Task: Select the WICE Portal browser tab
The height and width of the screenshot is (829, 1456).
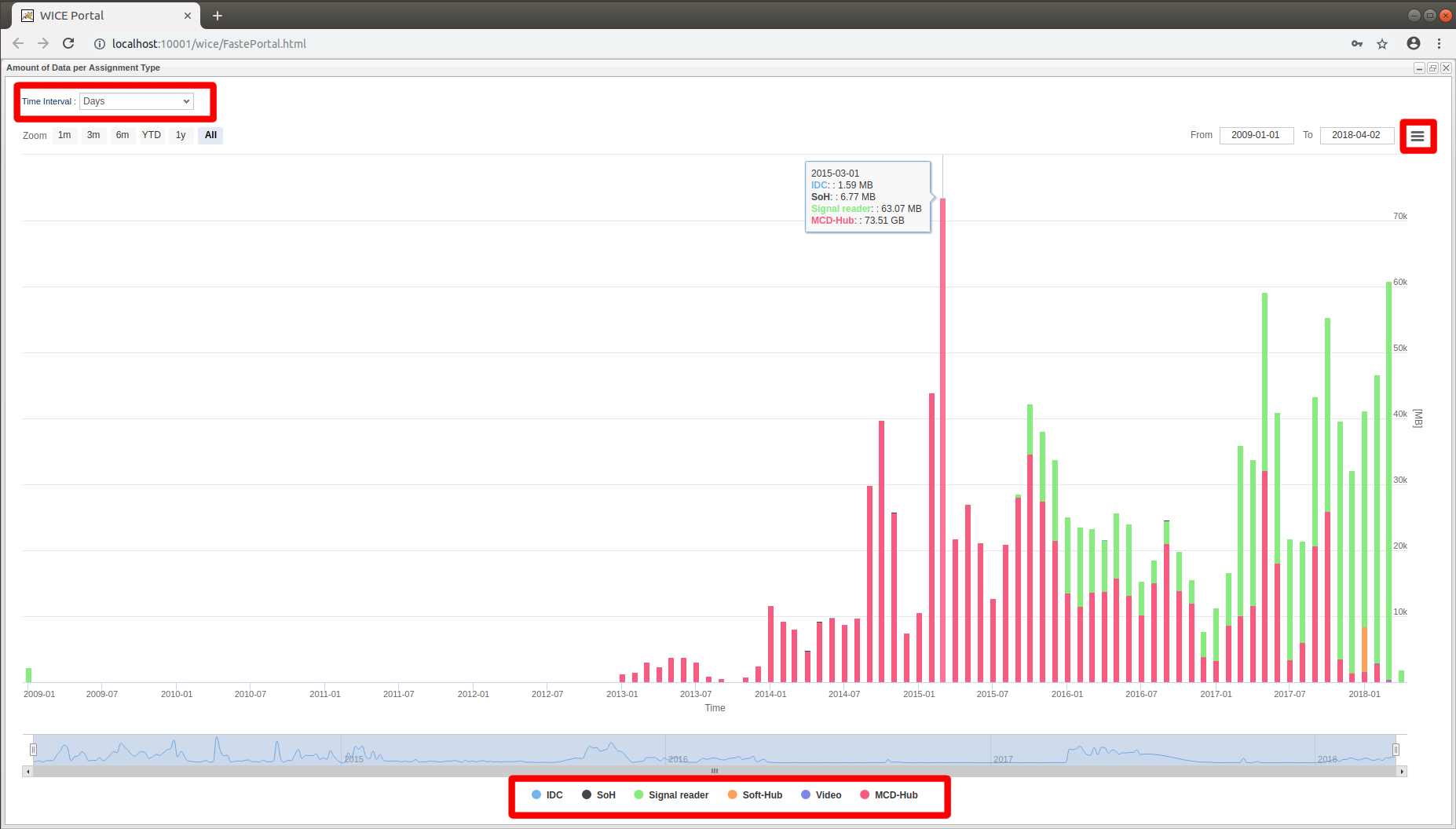Action: (102, 16)
